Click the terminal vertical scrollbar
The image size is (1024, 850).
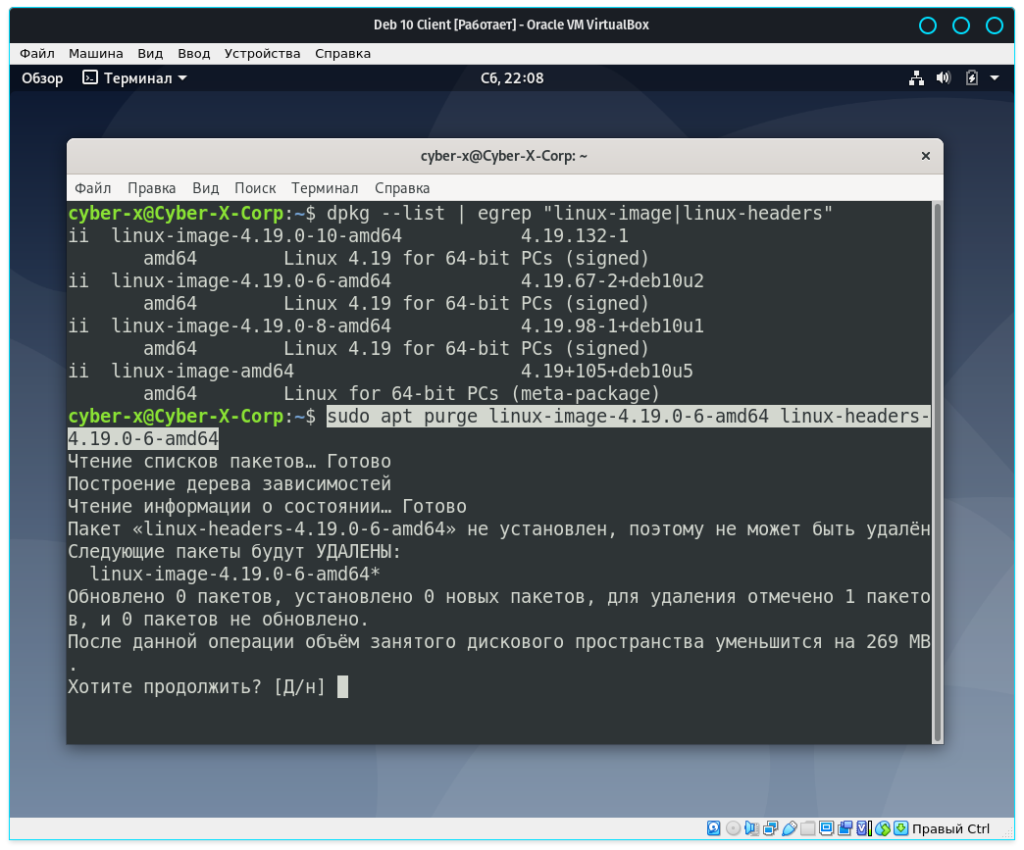(x=937, y=470)
